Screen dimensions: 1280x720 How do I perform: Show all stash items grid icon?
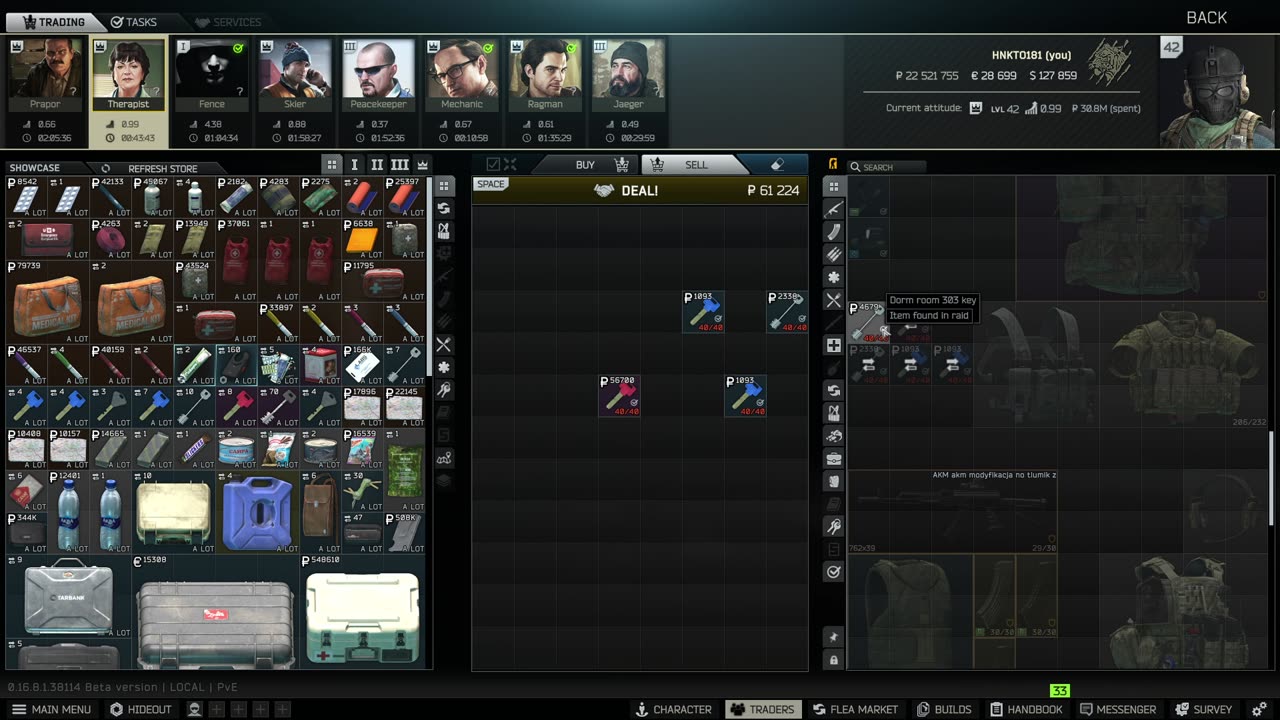point(834,186)
